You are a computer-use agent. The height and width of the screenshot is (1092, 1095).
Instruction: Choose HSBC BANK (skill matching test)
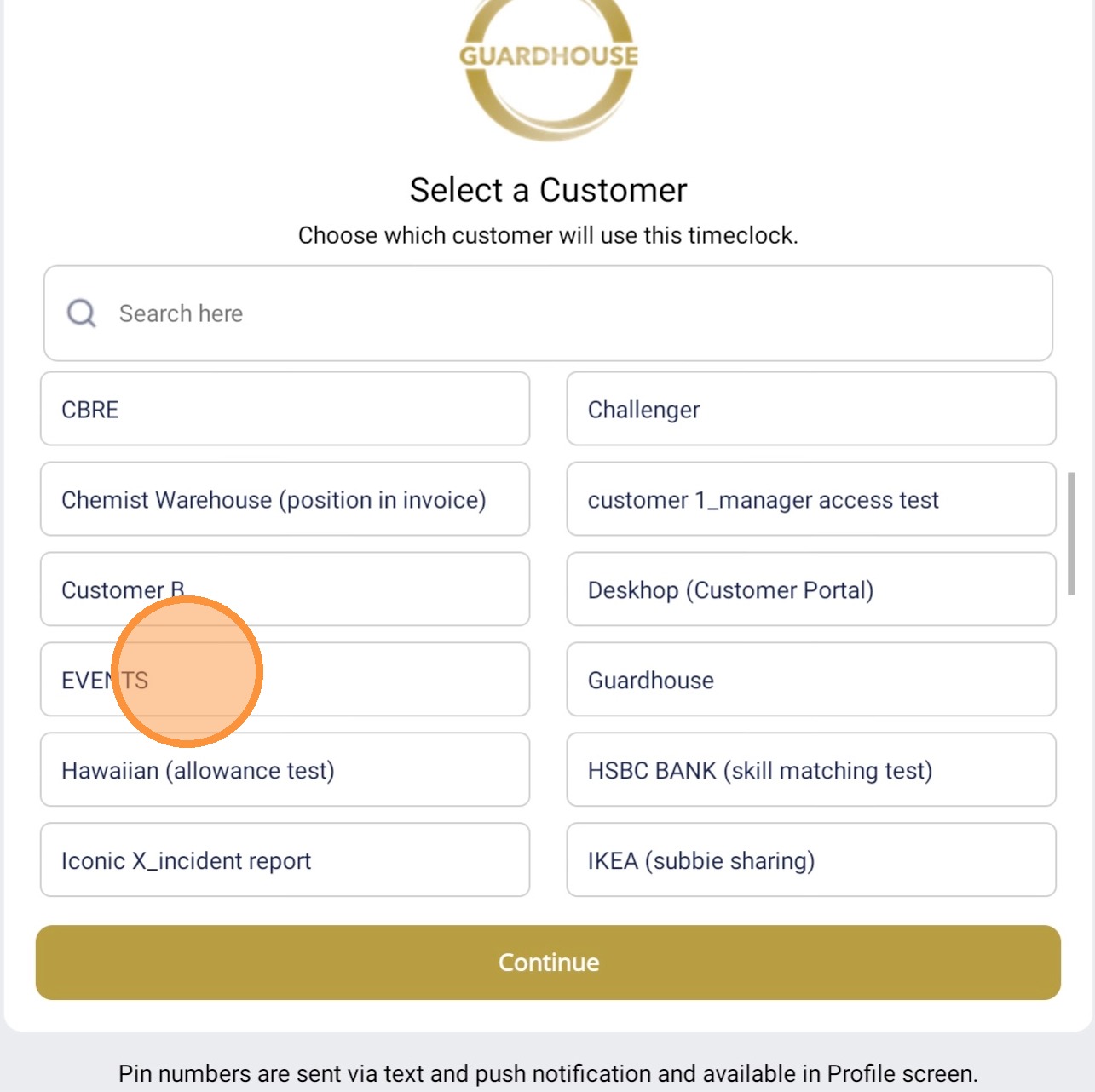click(810, 770)
